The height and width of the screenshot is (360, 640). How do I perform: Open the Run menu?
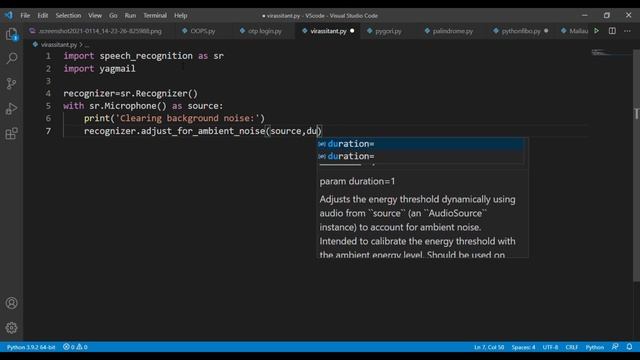click(x=130, y=16)
